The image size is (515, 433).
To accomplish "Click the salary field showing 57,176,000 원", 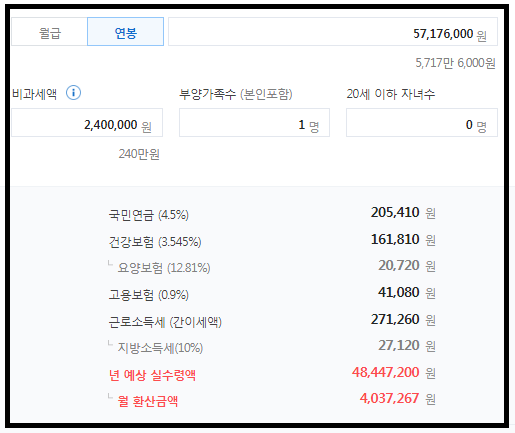I will point(333,32).
